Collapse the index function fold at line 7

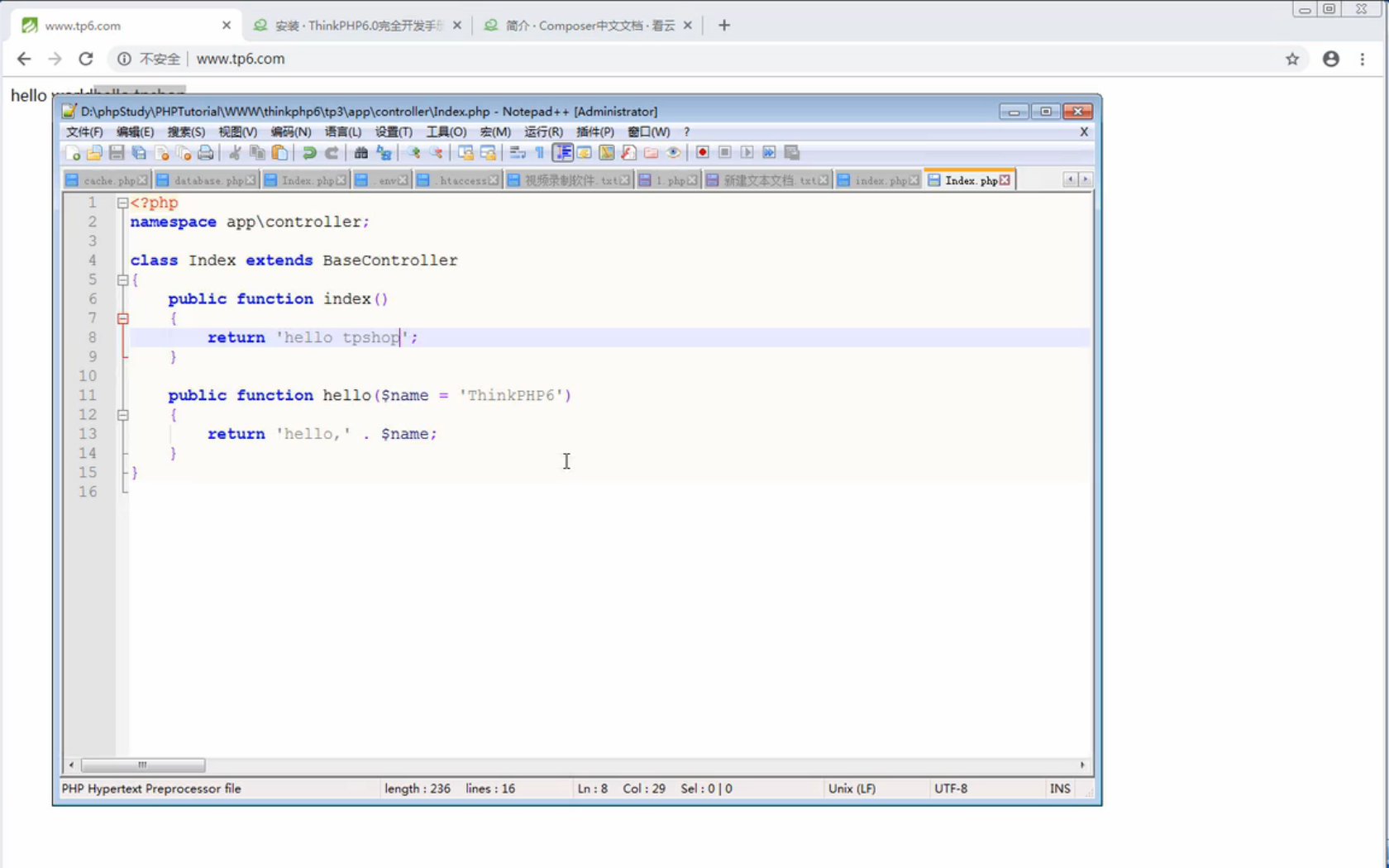pos(122,318)
